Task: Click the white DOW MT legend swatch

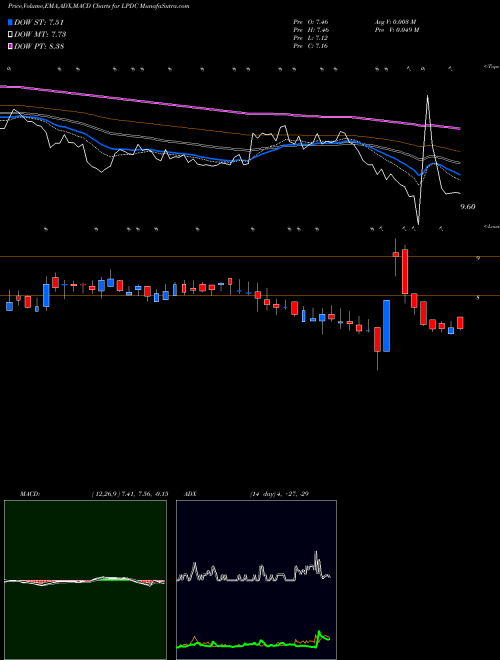Action: click(10, 35)
